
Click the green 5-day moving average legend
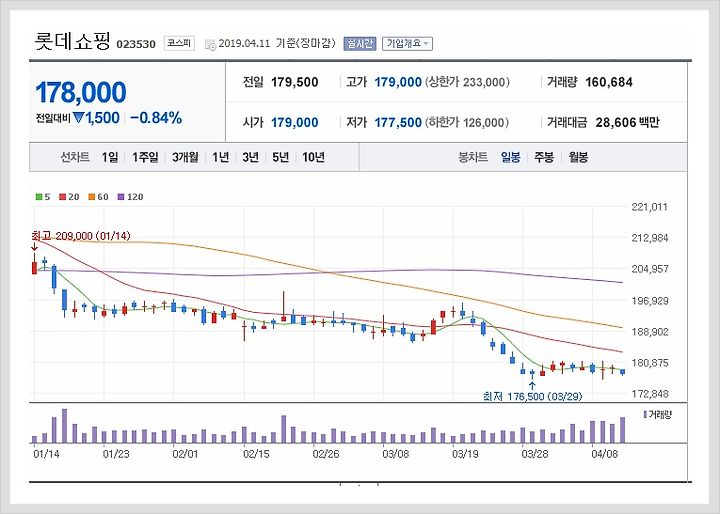(43, 197)
